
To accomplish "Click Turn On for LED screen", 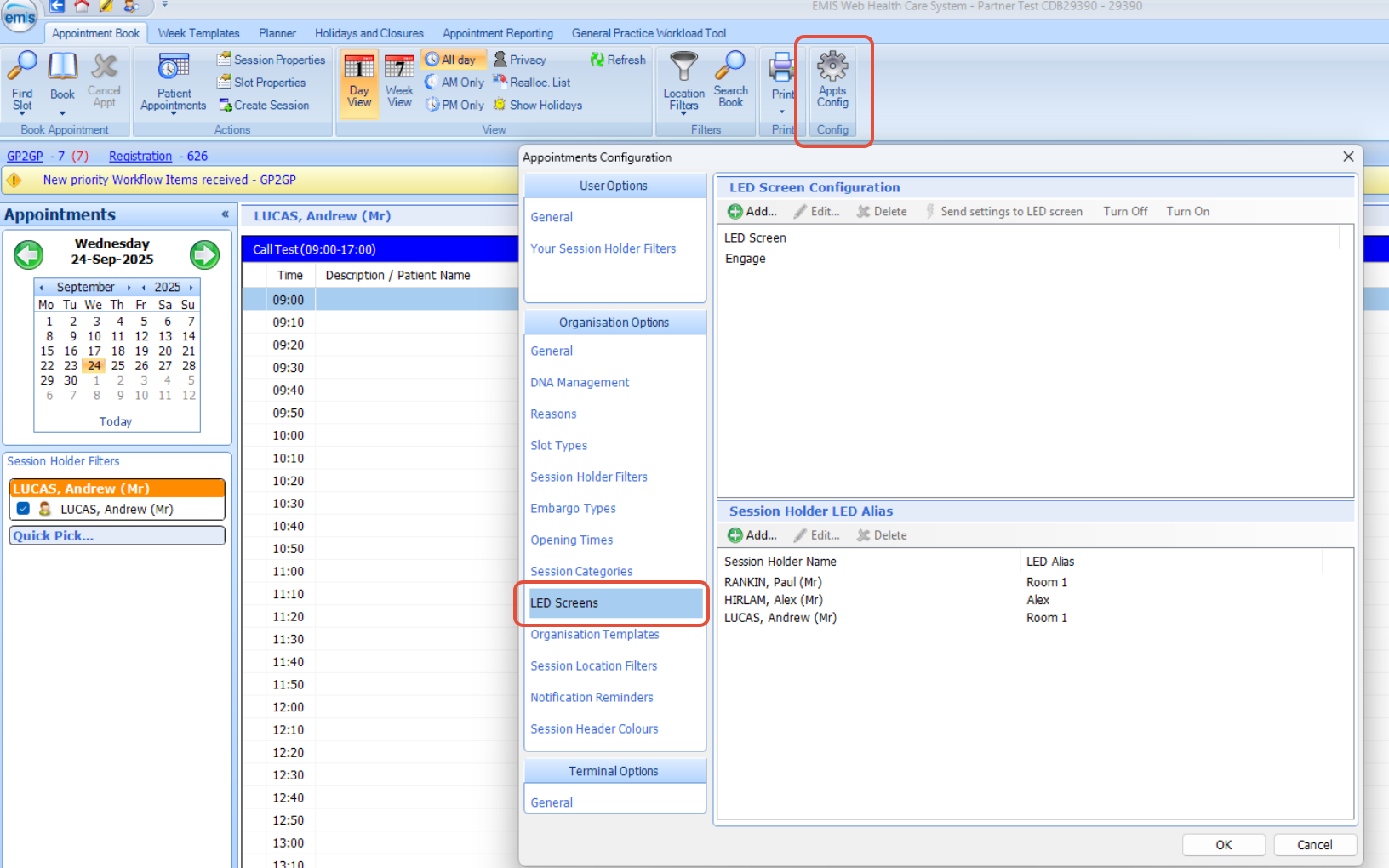I will coord(1187,212).
